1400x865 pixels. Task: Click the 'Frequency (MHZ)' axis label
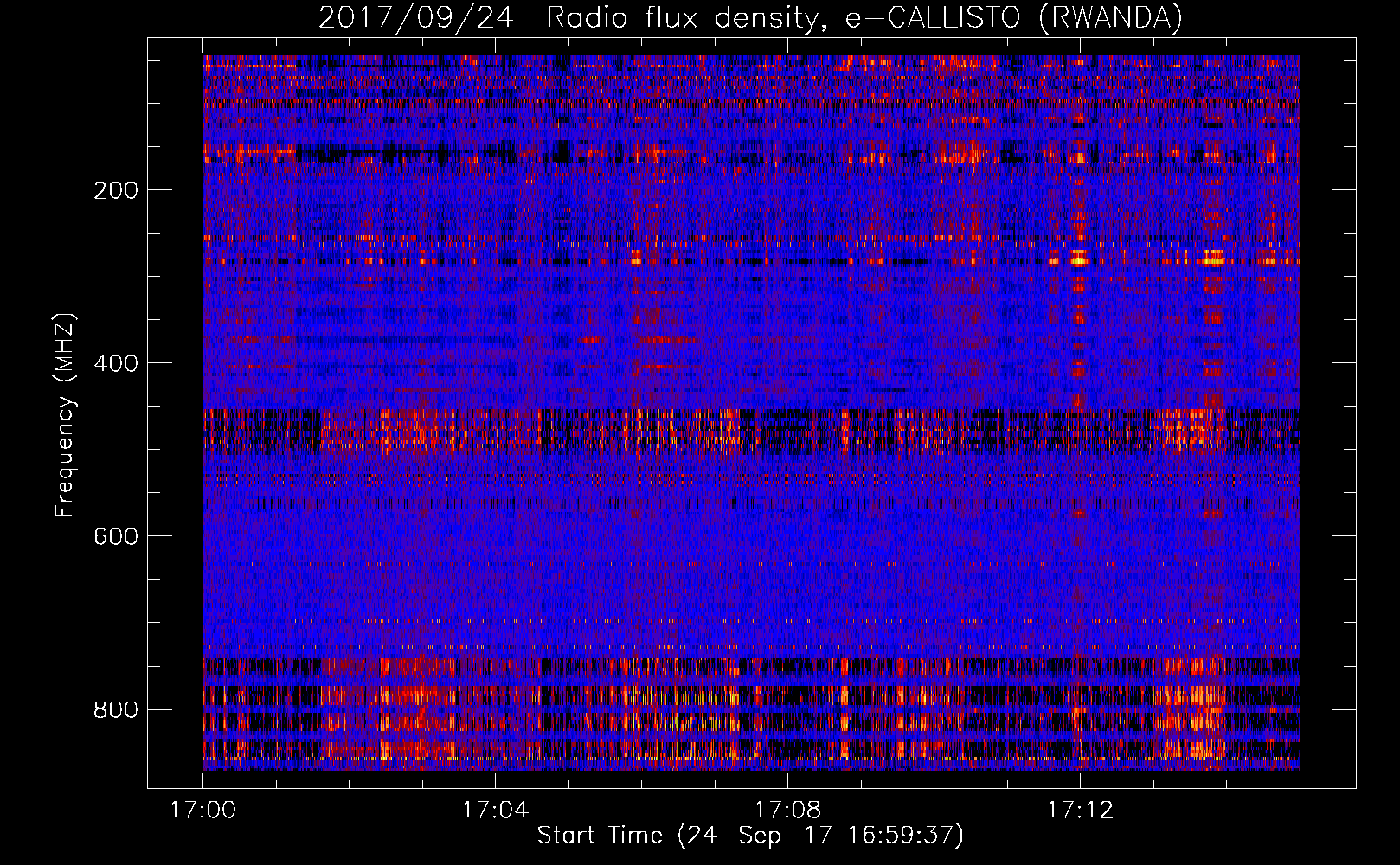[x=65, y=414]
